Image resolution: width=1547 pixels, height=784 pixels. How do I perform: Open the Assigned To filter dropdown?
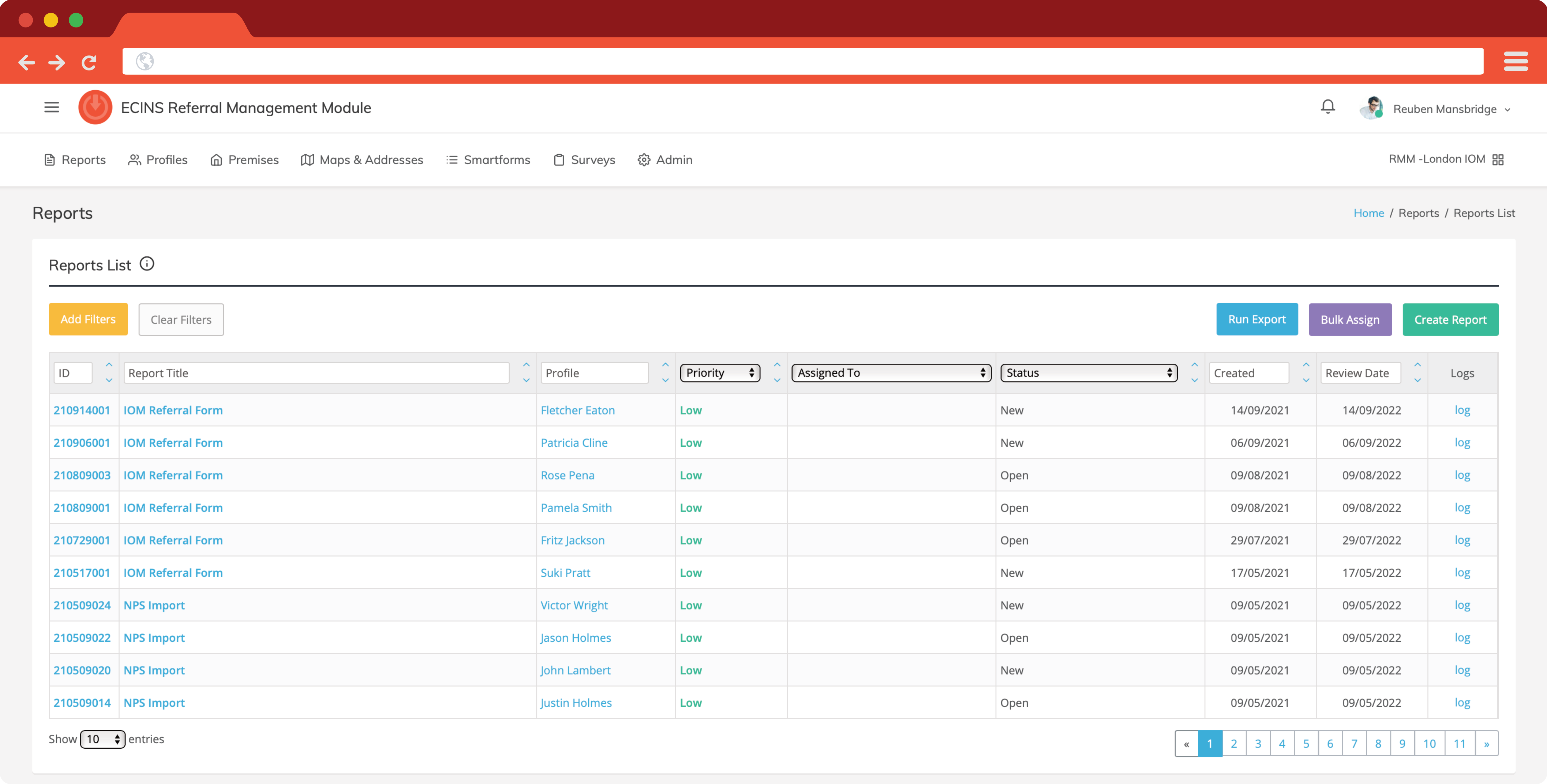[891, 373]
